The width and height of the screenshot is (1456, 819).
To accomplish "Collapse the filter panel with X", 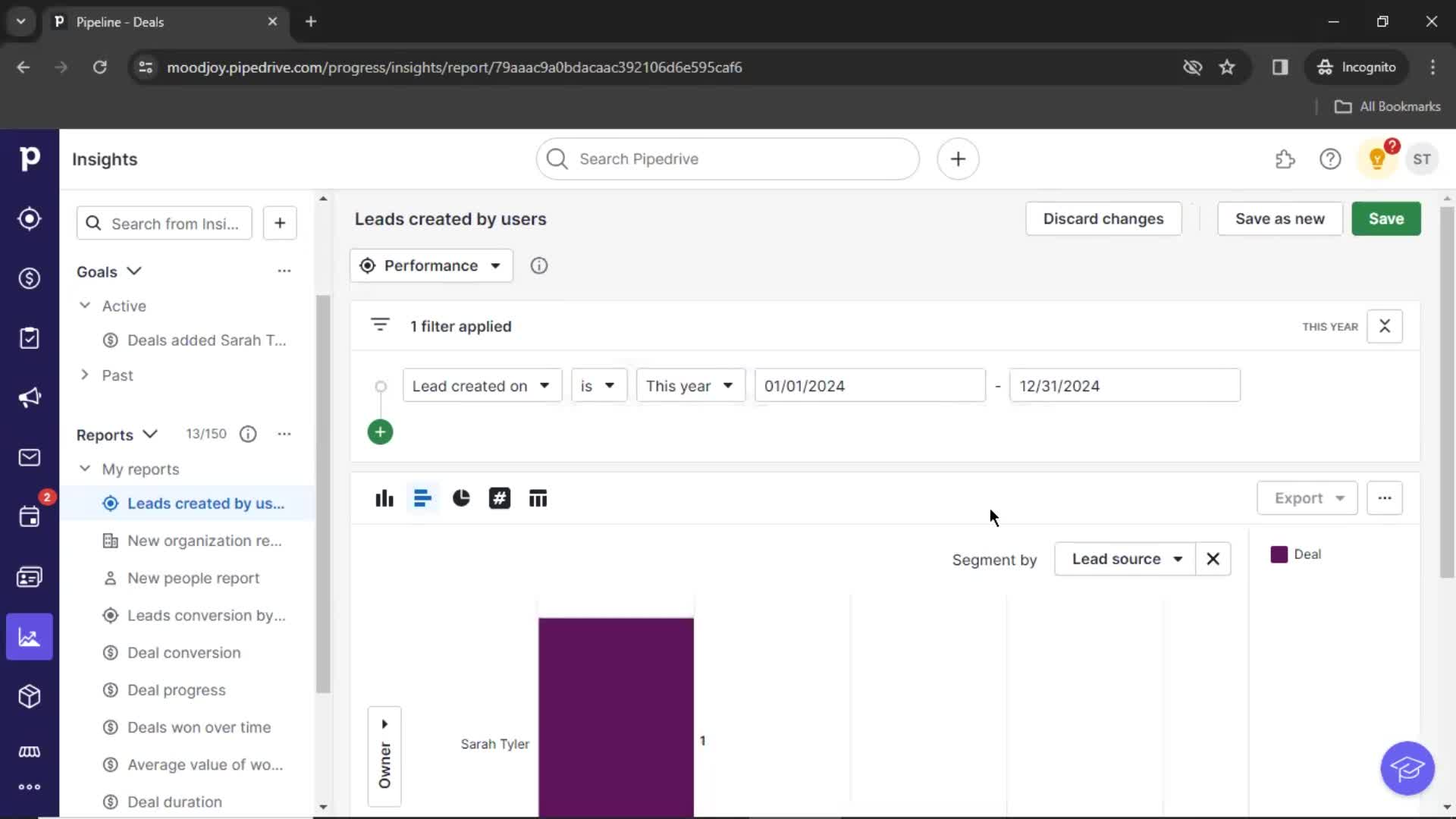I will point(1385,326).
